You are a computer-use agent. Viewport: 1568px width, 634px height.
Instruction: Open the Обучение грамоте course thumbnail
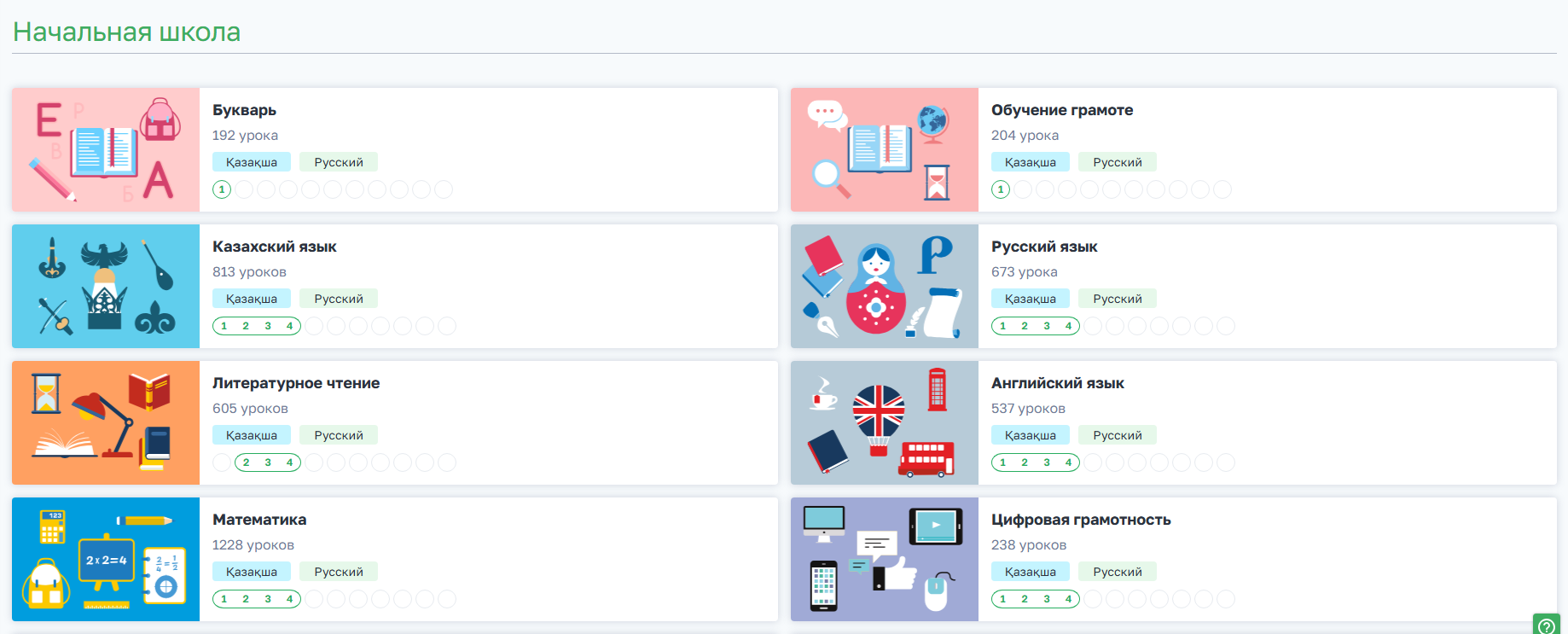tap(884, 150)
